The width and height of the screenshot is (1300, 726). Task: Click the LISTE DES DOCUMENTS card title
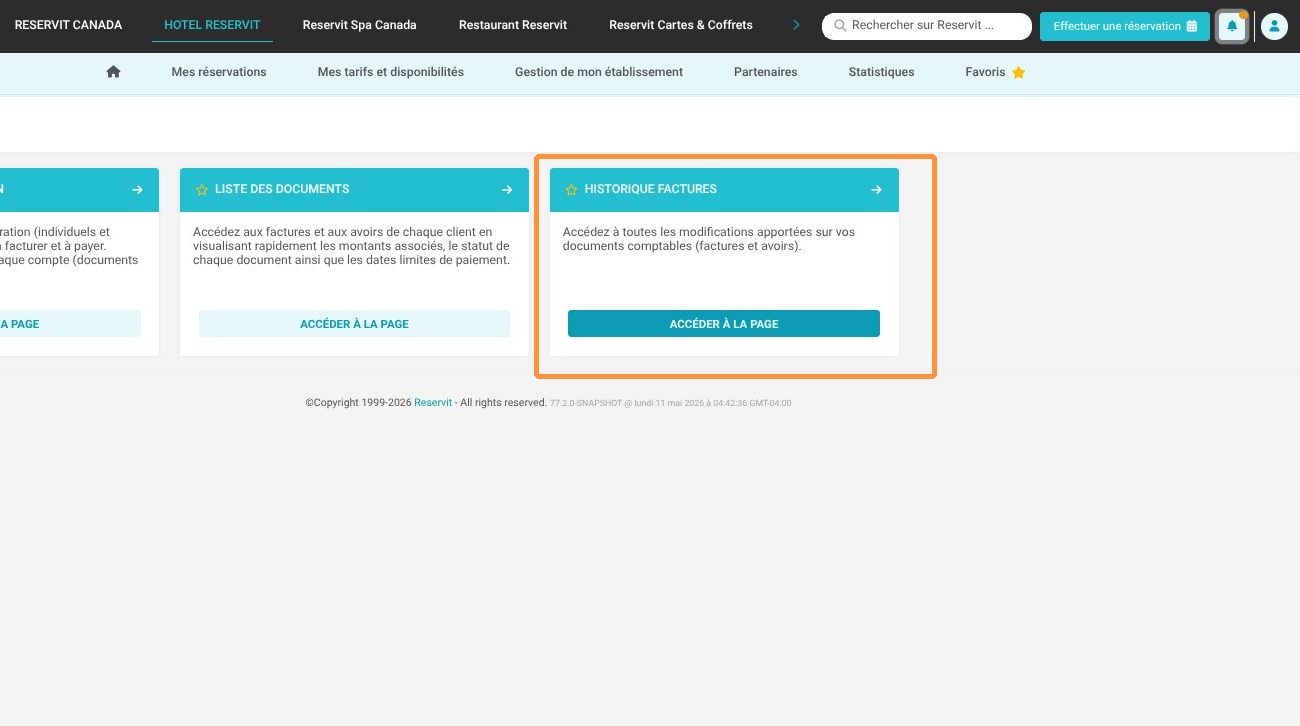click(x=282, y=189)
